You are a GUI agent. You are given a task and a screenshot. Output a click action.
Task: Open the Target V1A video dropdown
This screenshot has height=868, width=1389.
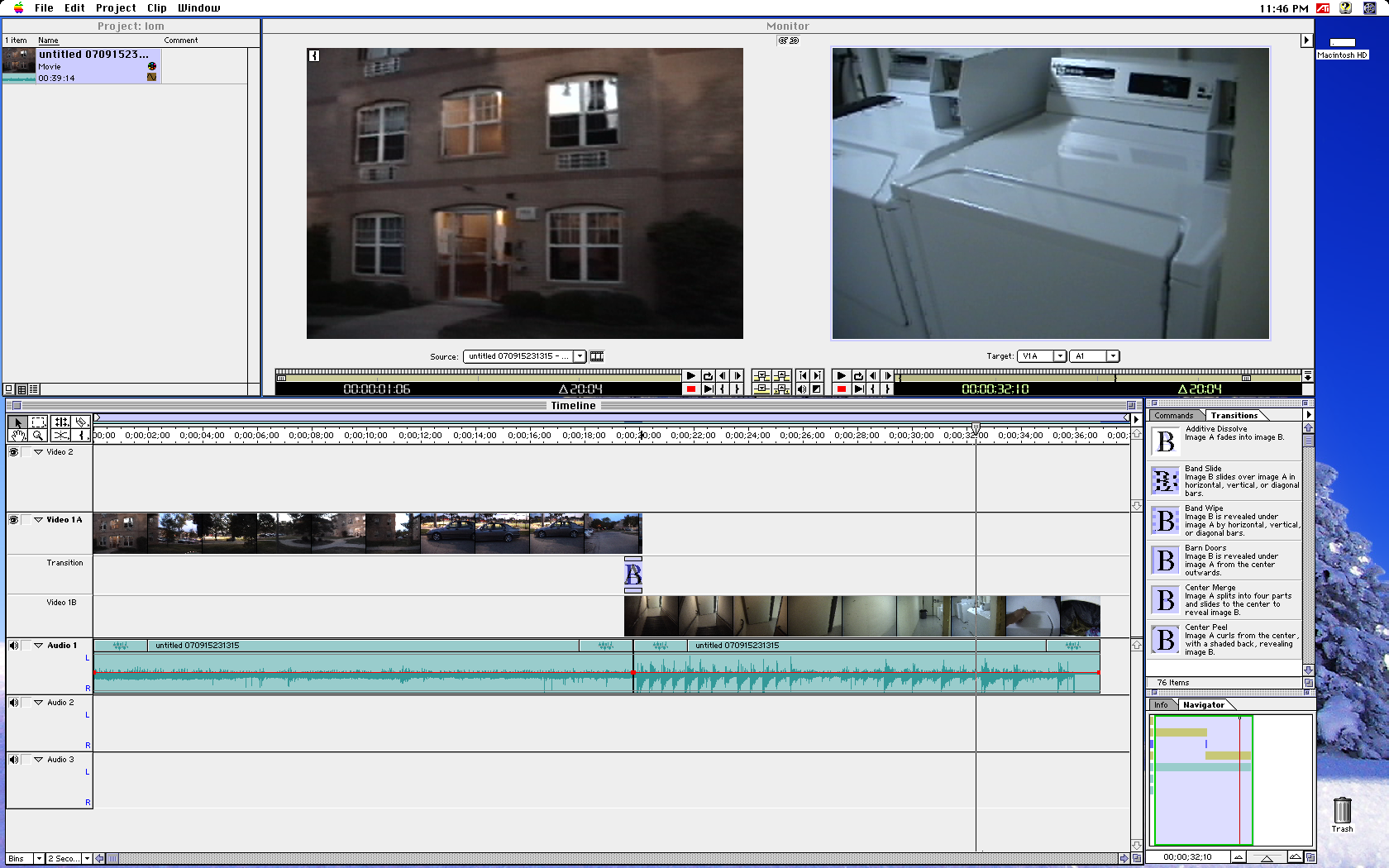[x=1059, y=356]
